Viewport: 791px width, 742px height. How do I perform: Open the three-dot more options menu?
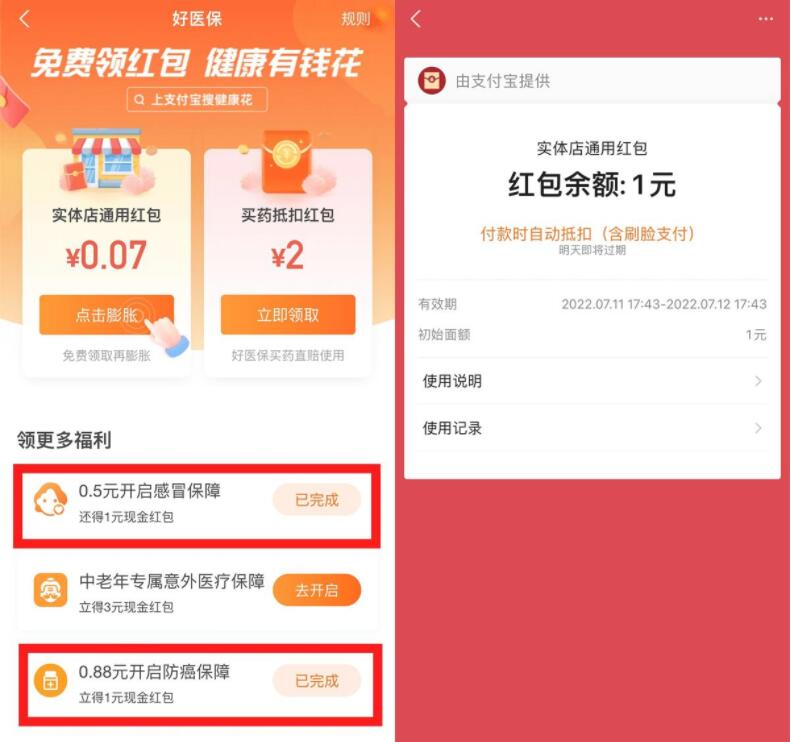click(765, 19)
